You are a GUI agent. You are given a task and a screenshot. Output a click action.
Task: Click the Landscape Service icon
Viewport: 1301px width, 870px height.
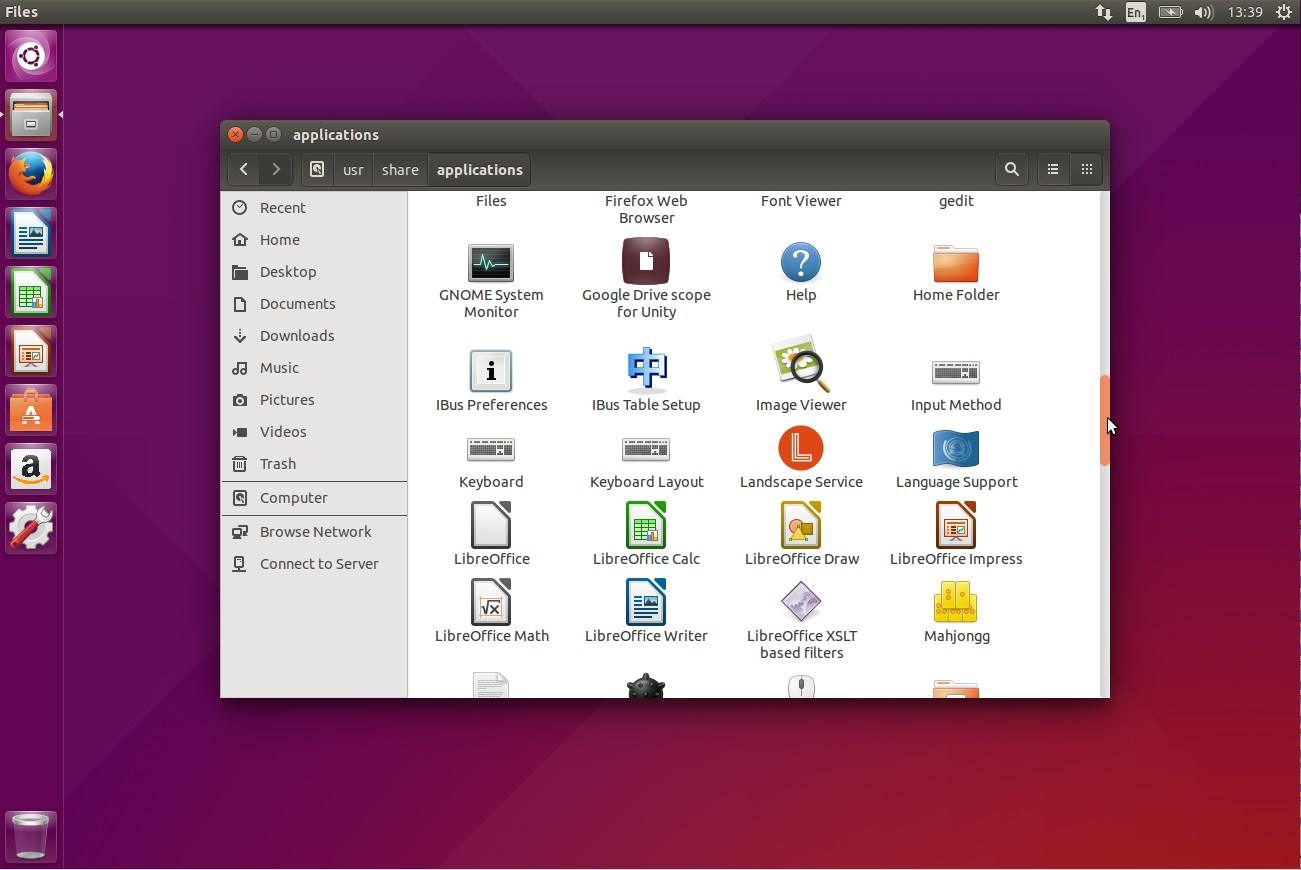[800, 449]
